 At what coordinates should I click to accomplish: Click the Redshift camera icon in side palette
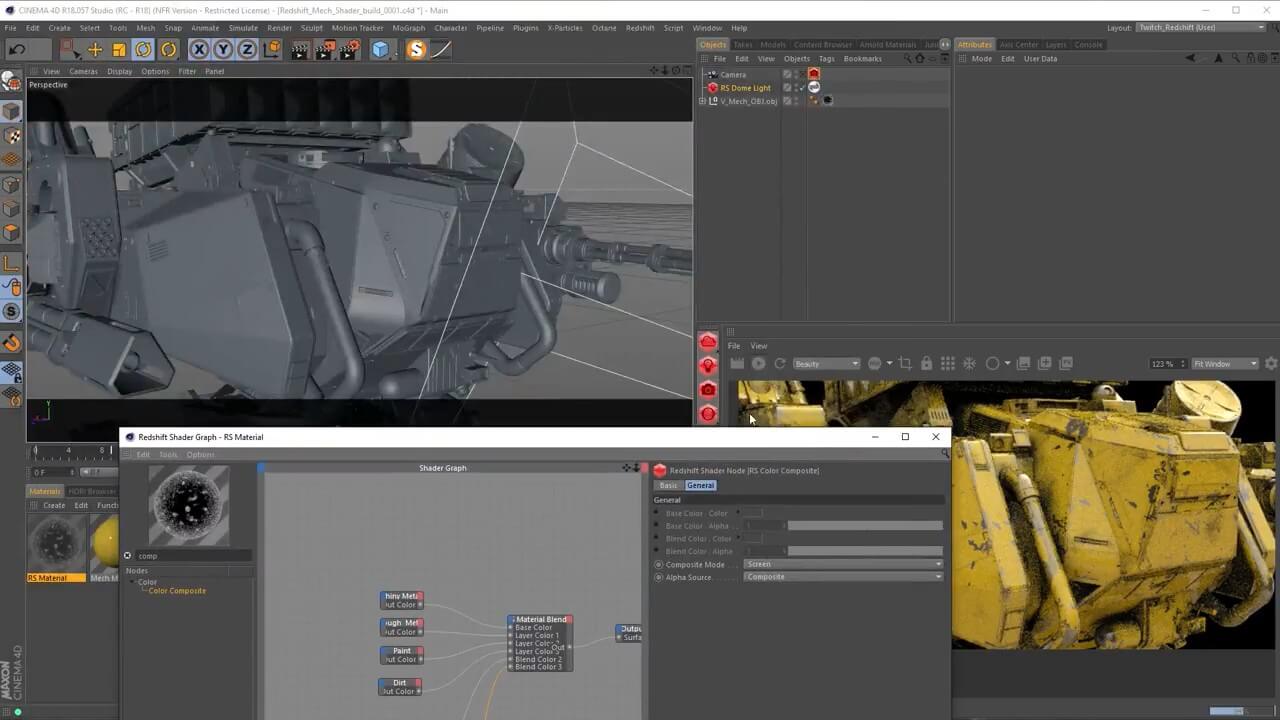pos(708,390)
